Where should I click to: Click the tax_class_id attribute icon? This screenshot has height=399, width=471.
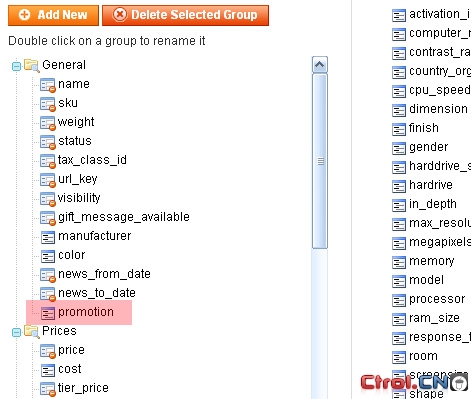(48, 161)
